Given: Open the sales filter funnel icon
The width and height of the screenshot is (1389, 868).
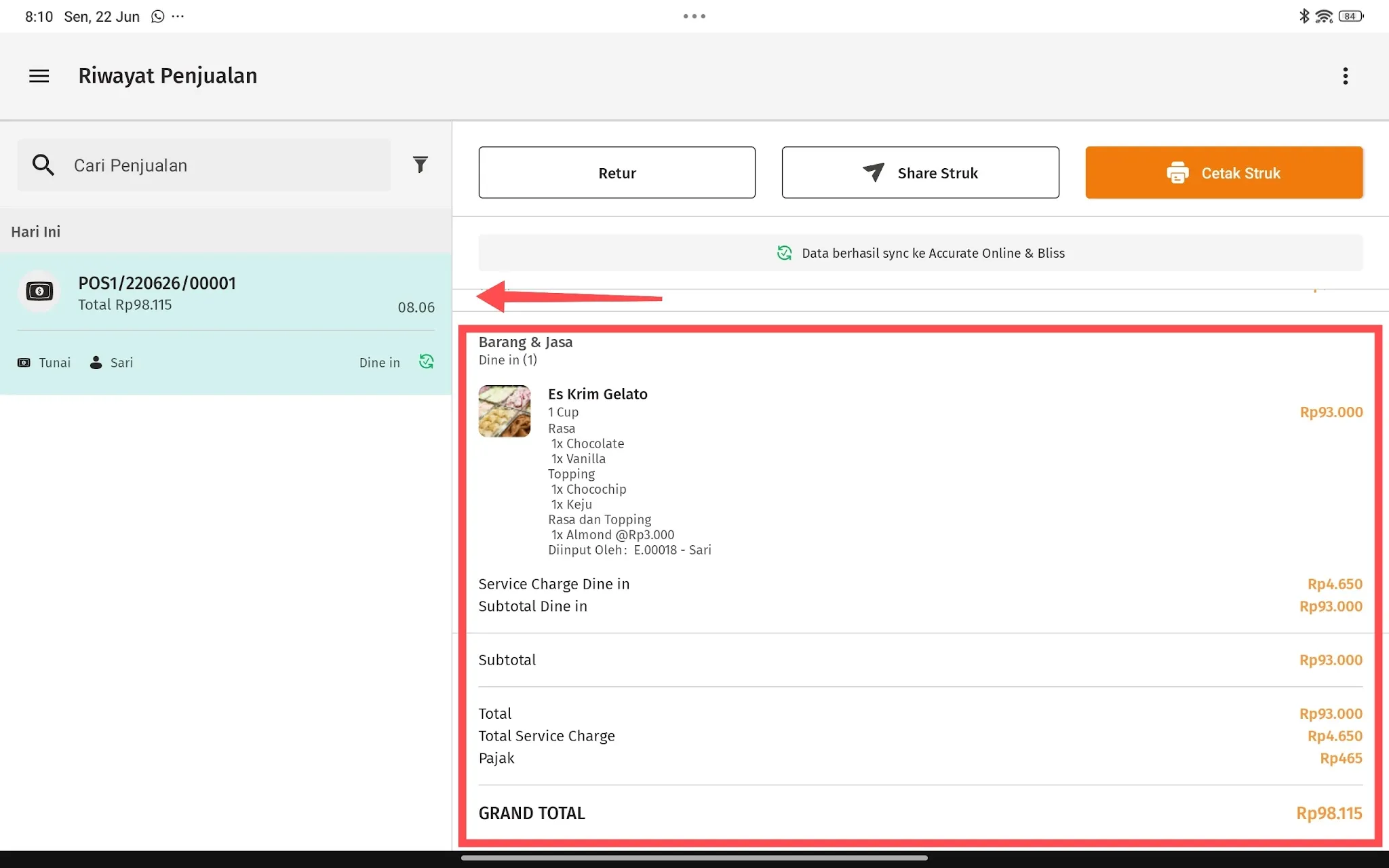Looking at the screenshot, I should (420, 165).
